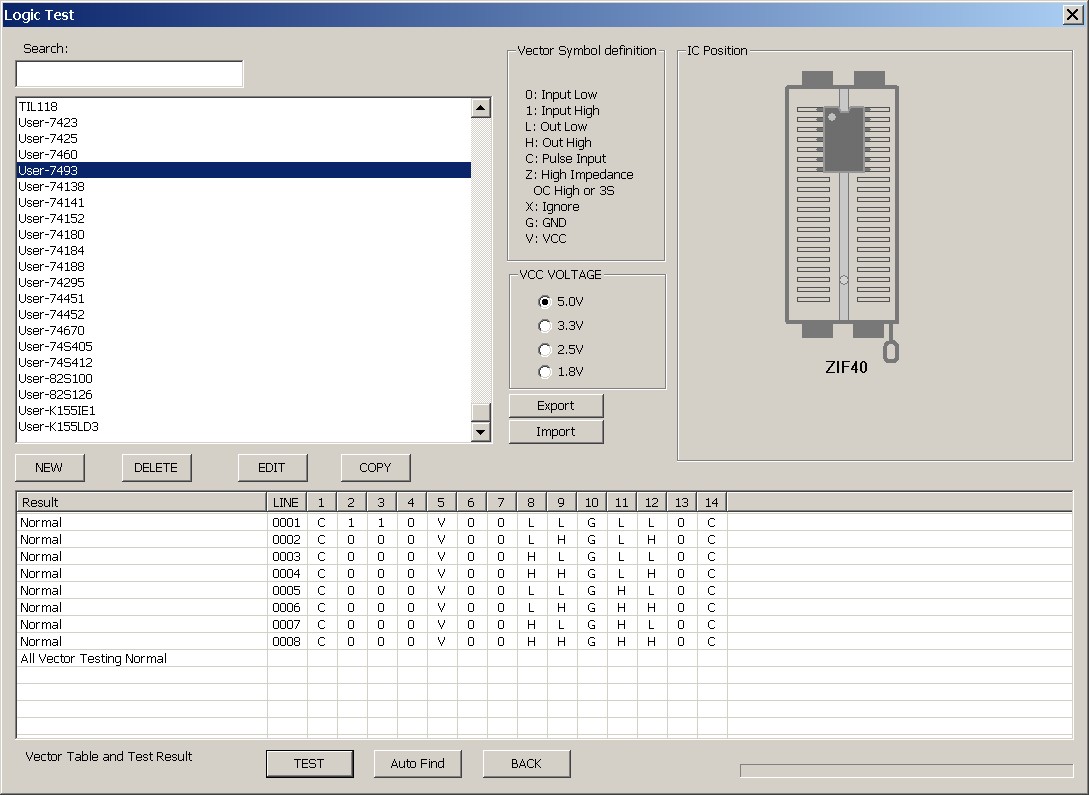
Task: Click the Search text field
Action: coord(129,74)
